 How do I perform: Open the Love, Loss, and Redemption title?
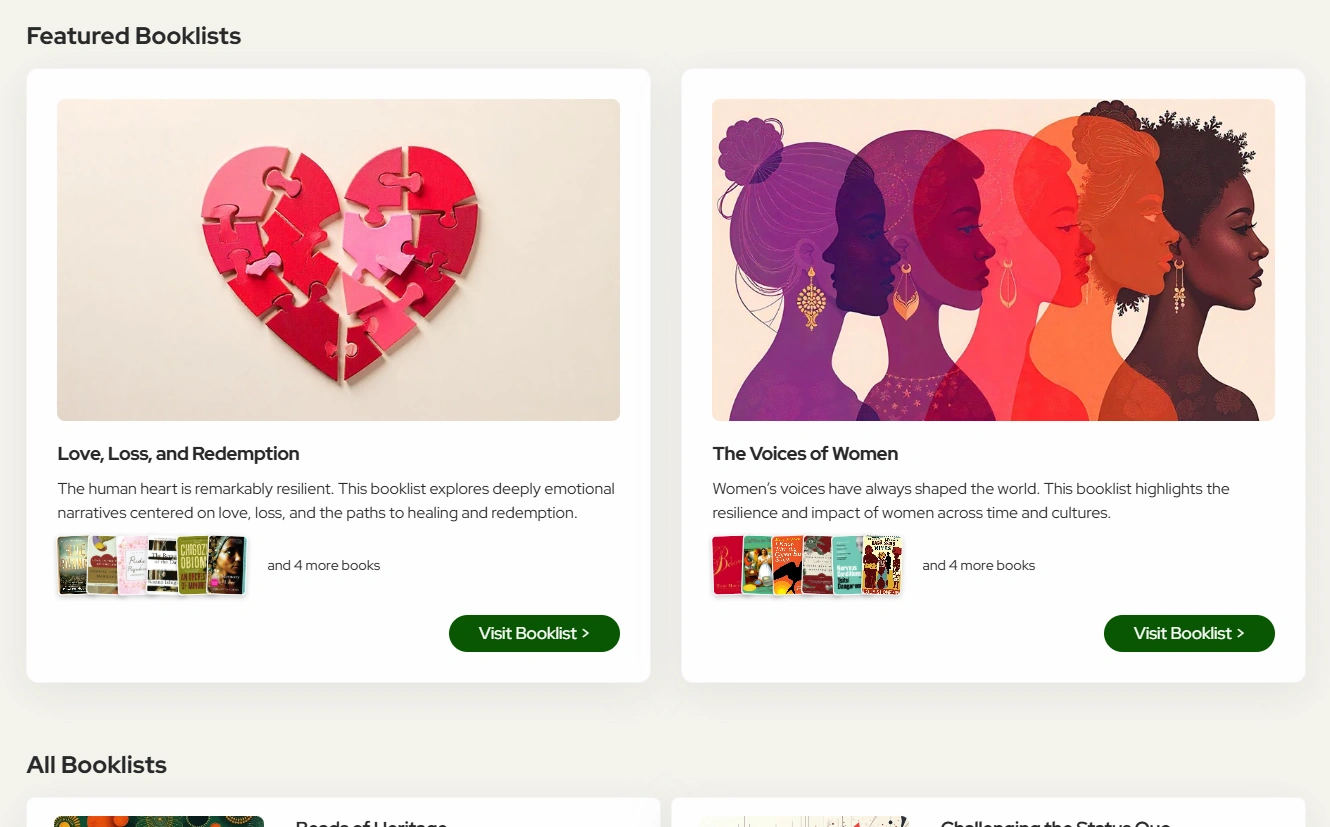[x=178, y=454]
